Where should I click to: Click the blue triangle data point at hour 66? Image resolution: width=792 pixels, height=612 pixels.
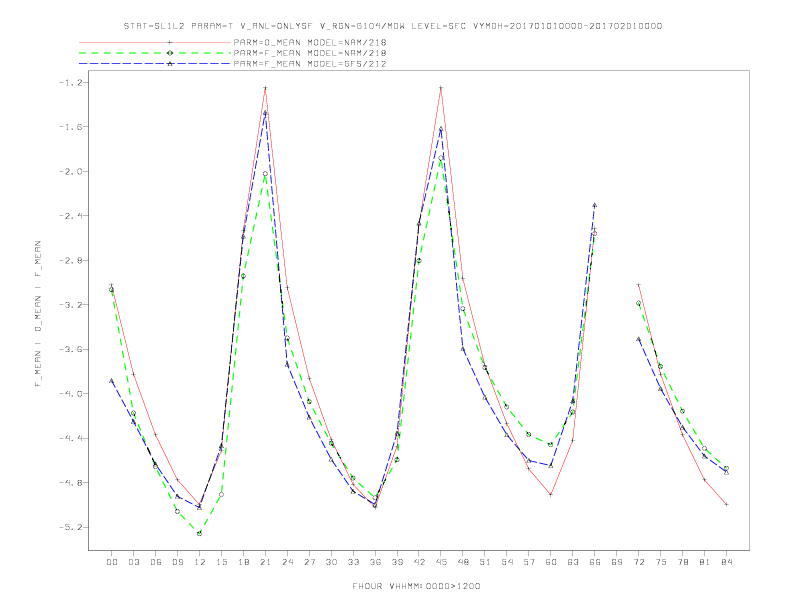click(595, 206)
